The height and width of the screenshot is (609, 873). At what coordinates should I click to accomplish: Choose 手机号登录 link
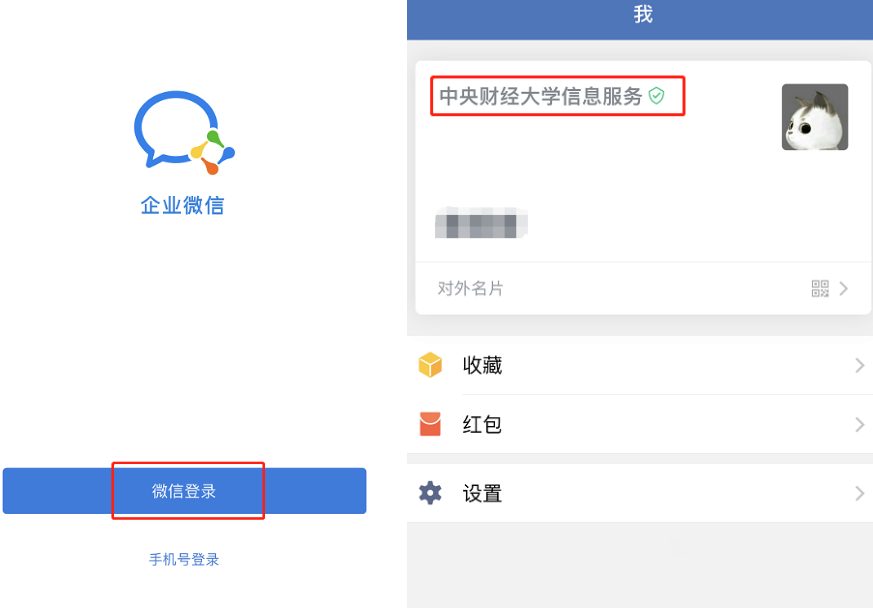[184, 559]
